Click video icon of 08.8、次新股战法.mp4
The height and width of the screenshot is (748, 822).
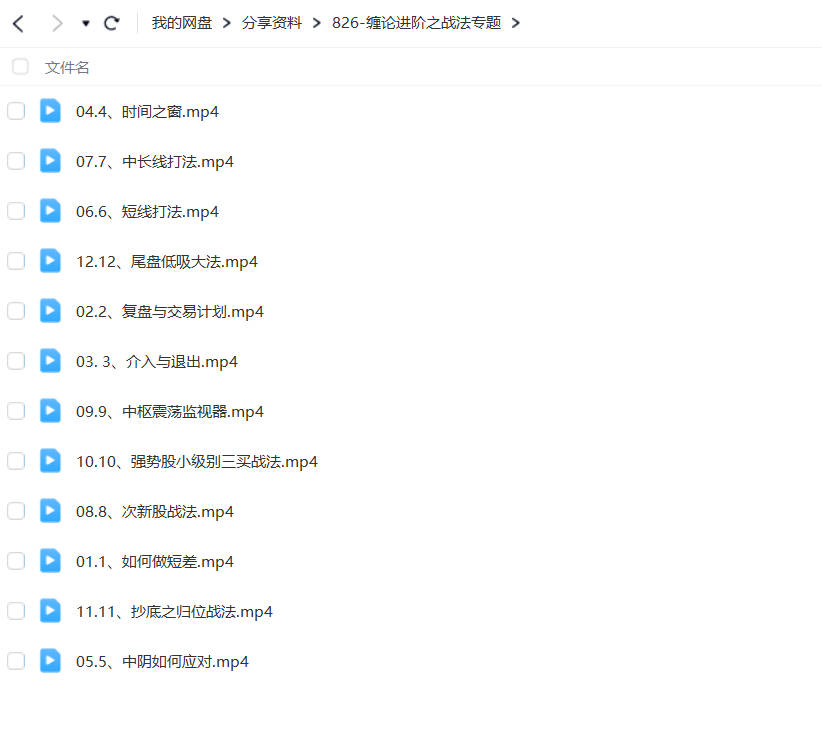click(x=50, y=510)
